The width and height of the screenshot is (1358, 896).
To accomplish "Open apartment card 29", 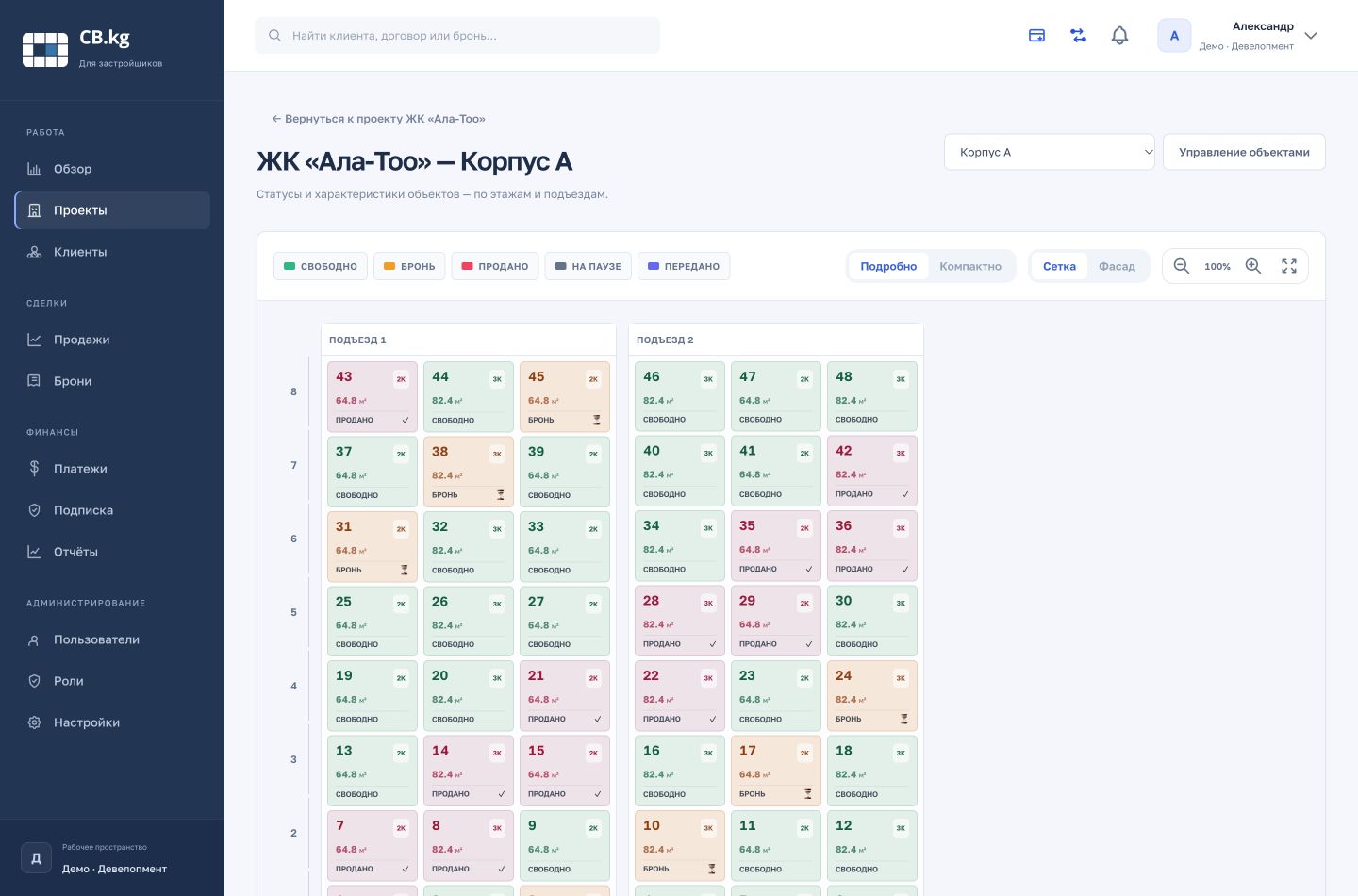I will tap(776, 622).
